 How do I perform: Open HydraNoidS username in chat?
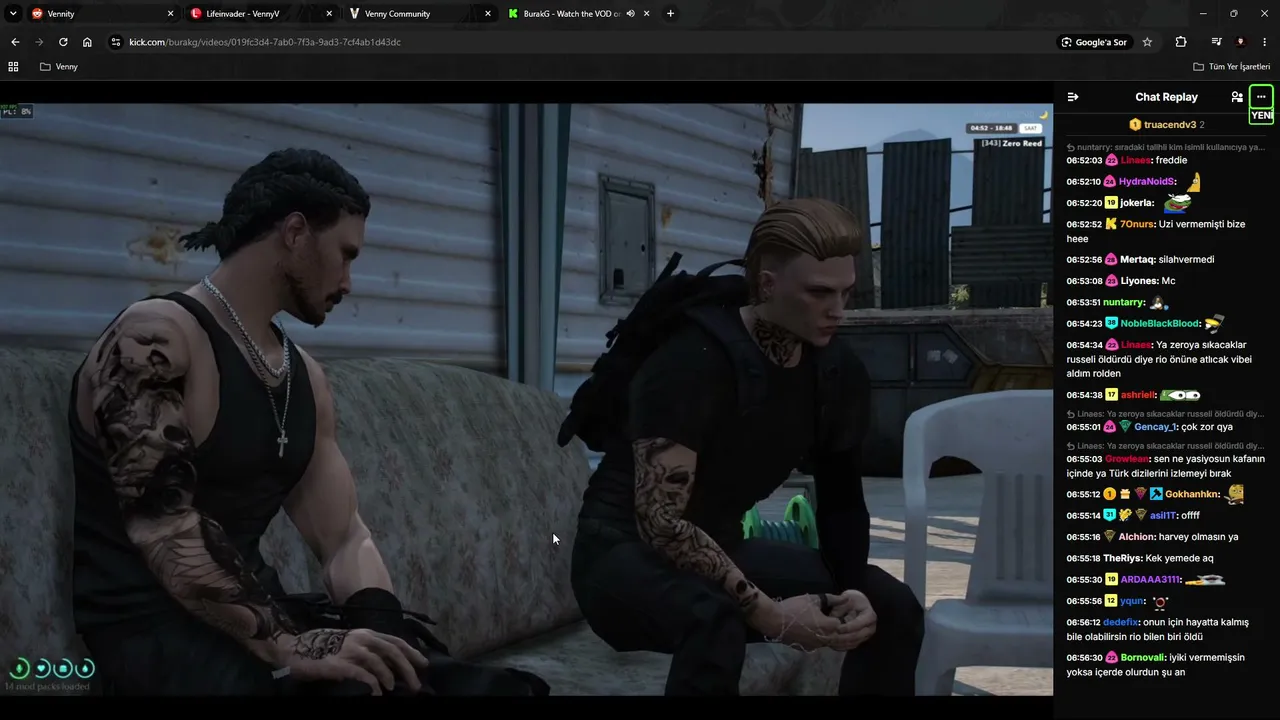[x=1146, y=182]
